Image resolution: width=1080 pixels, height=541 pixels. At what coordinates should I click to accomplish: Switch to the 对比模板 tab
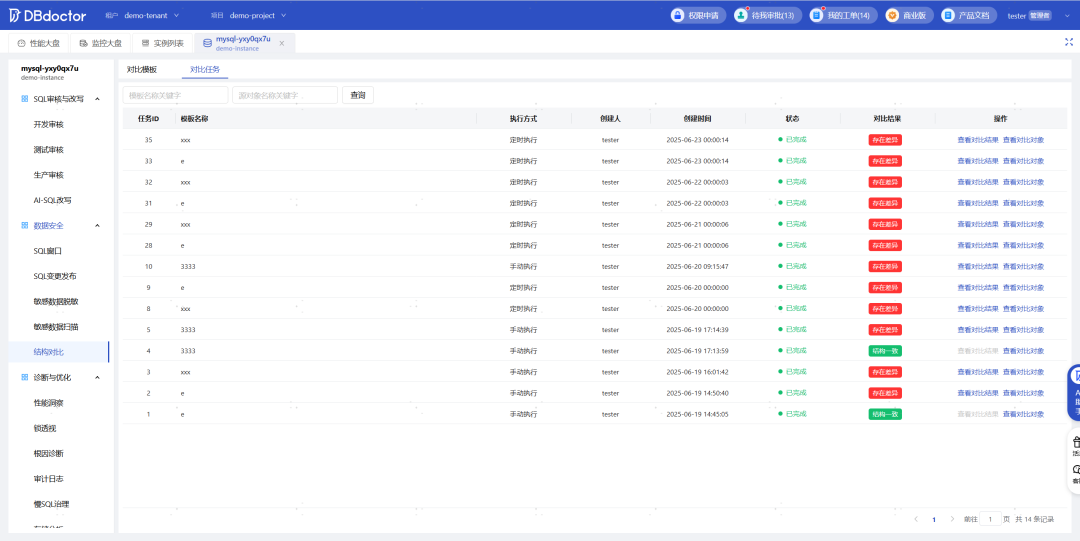pos(142,70)
